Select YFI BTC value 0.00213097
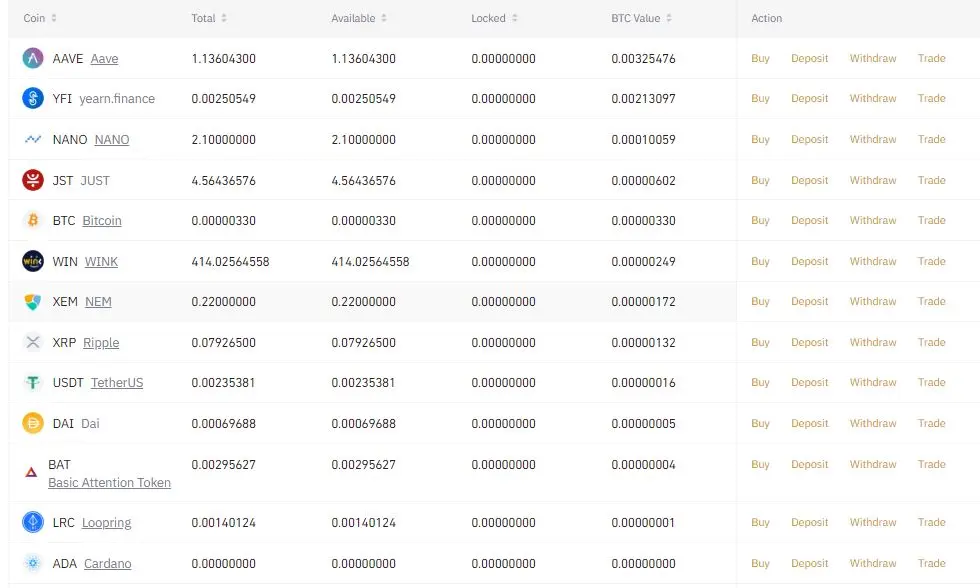The image size is (980, 588). 643,99
